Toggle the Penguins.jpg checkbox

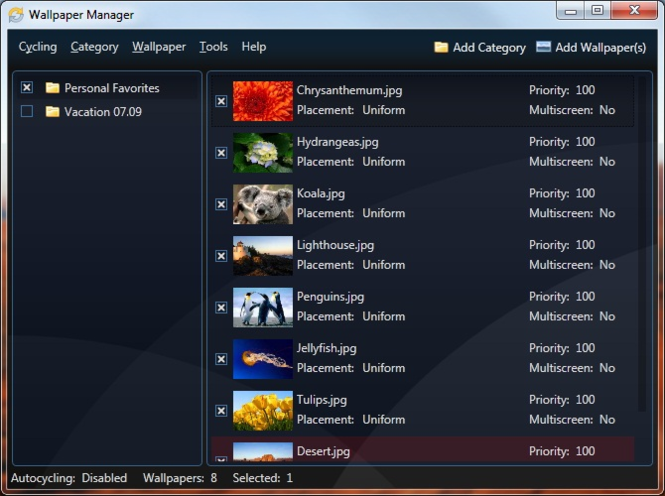[x=221, y=307]
